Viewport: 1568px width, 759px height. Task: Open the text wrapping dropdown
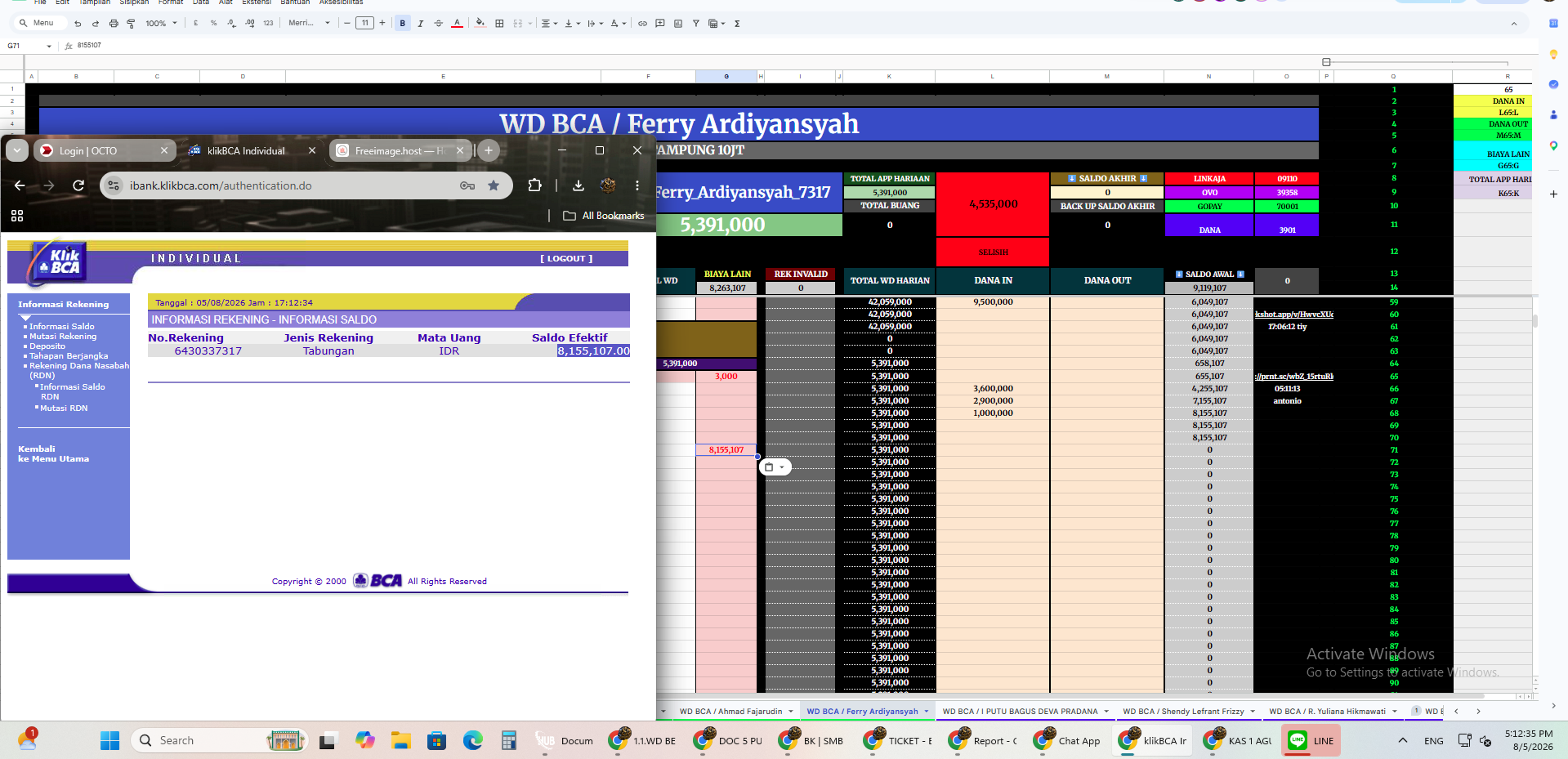[x=595, y=24]
